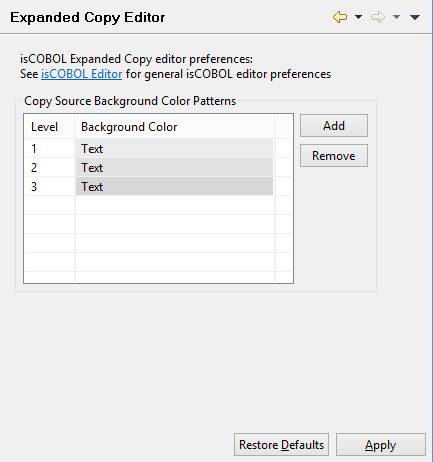
Task: Click empty row below level 3
Action: point(158,205)
